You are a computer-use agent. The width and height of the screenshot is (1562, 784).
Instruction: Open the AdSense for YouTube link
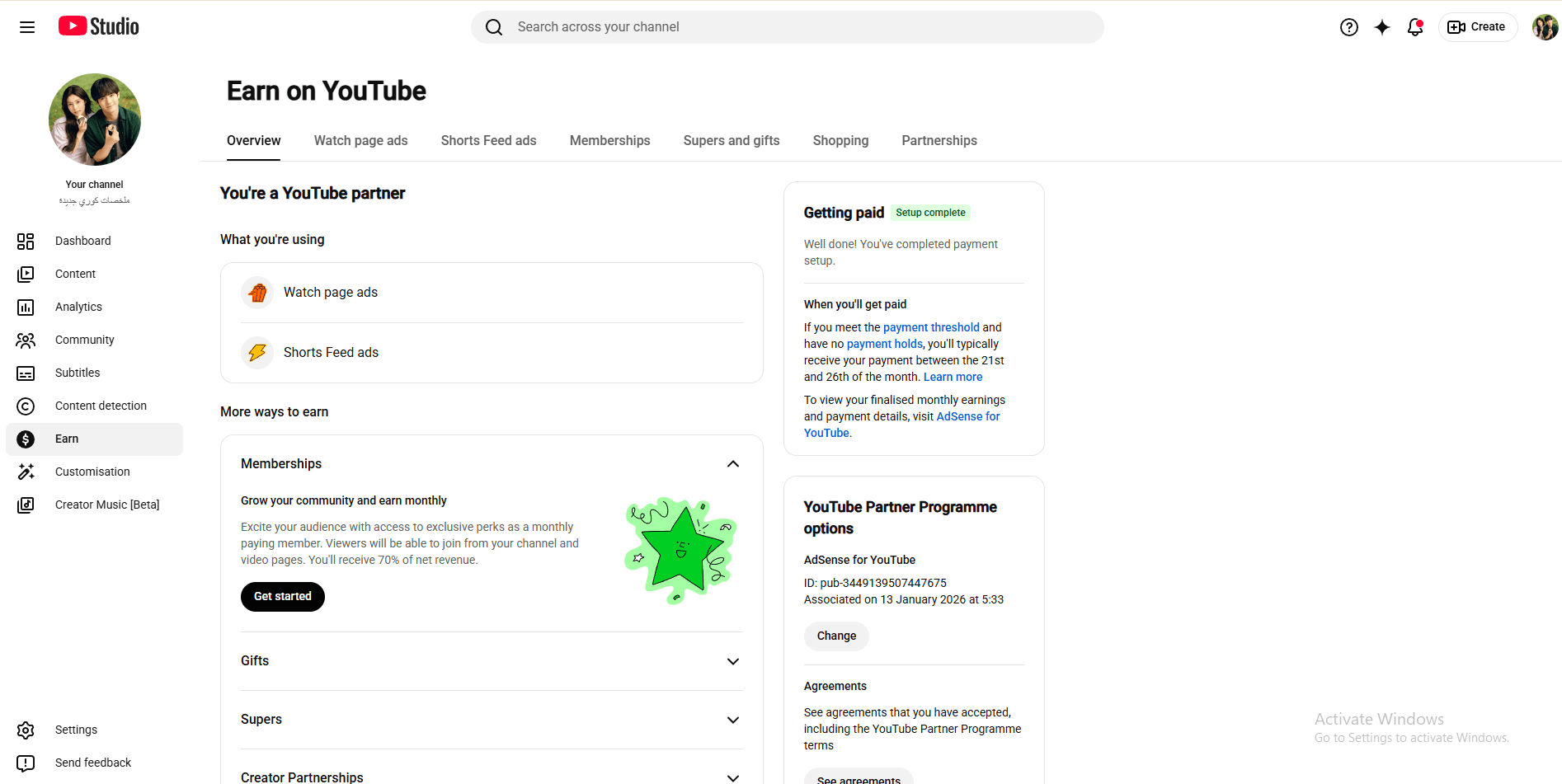click(902, 425)
